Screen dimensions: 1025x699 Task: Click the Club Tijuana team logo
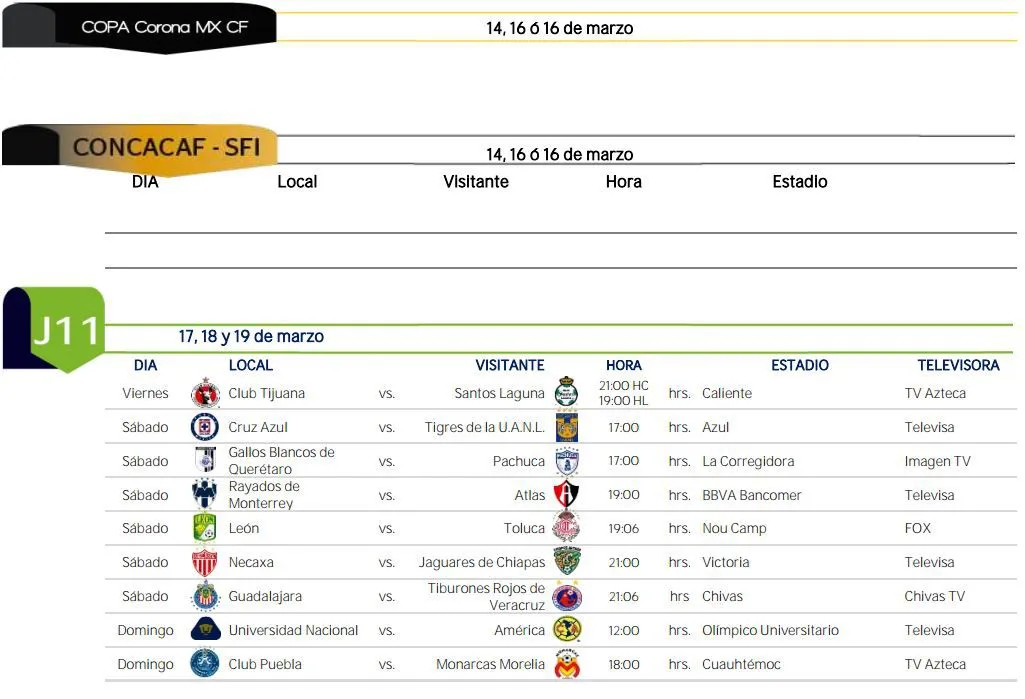[x=205, y=394]
